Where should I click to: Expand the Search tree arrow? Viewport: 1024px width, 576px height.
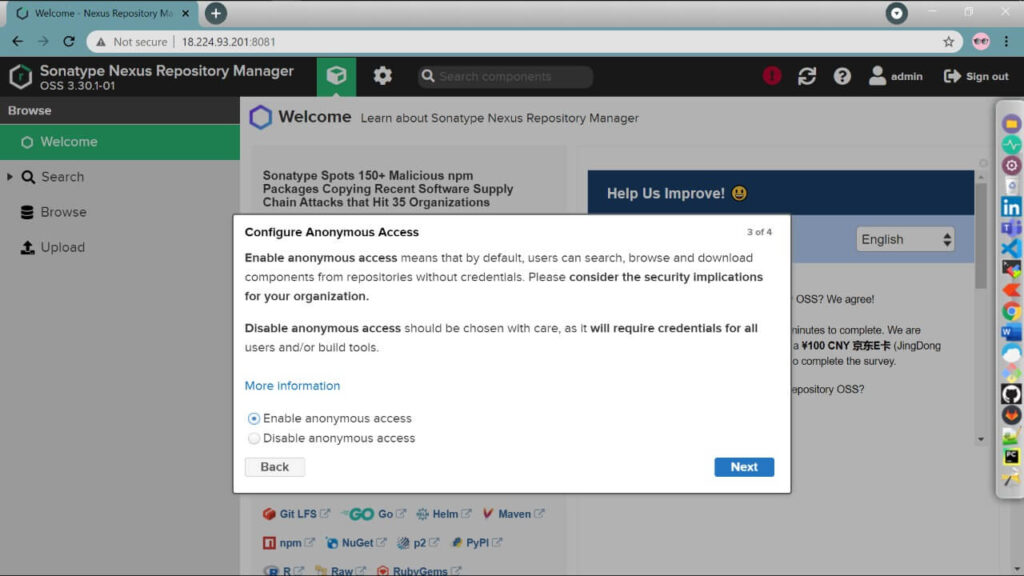pos(10,177)
